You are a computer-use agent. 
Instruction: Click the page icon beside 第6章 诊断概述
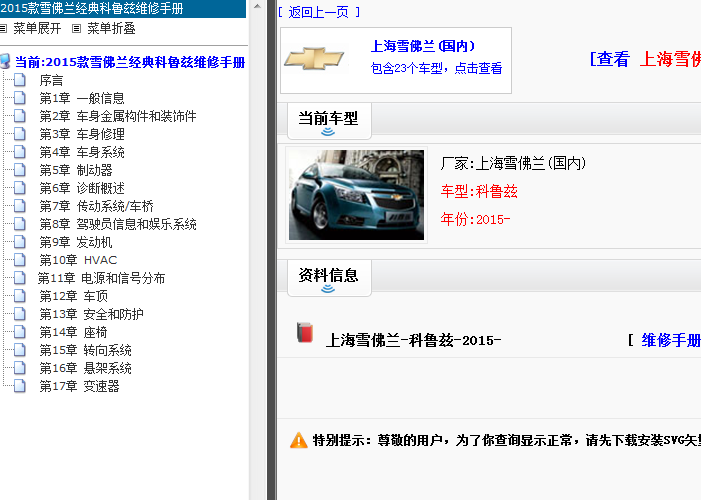pos(20,188)
